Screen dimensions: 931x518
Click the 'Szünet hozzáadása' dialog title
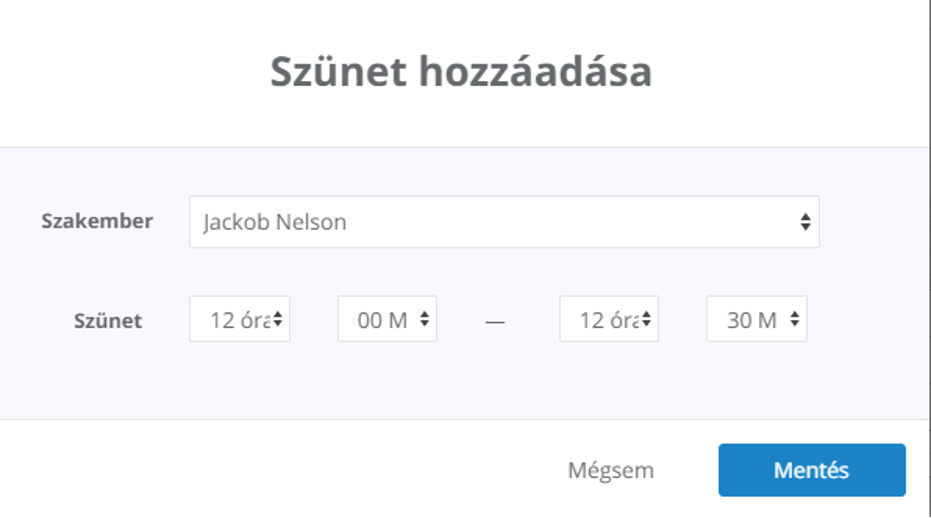tap(461, 71)
